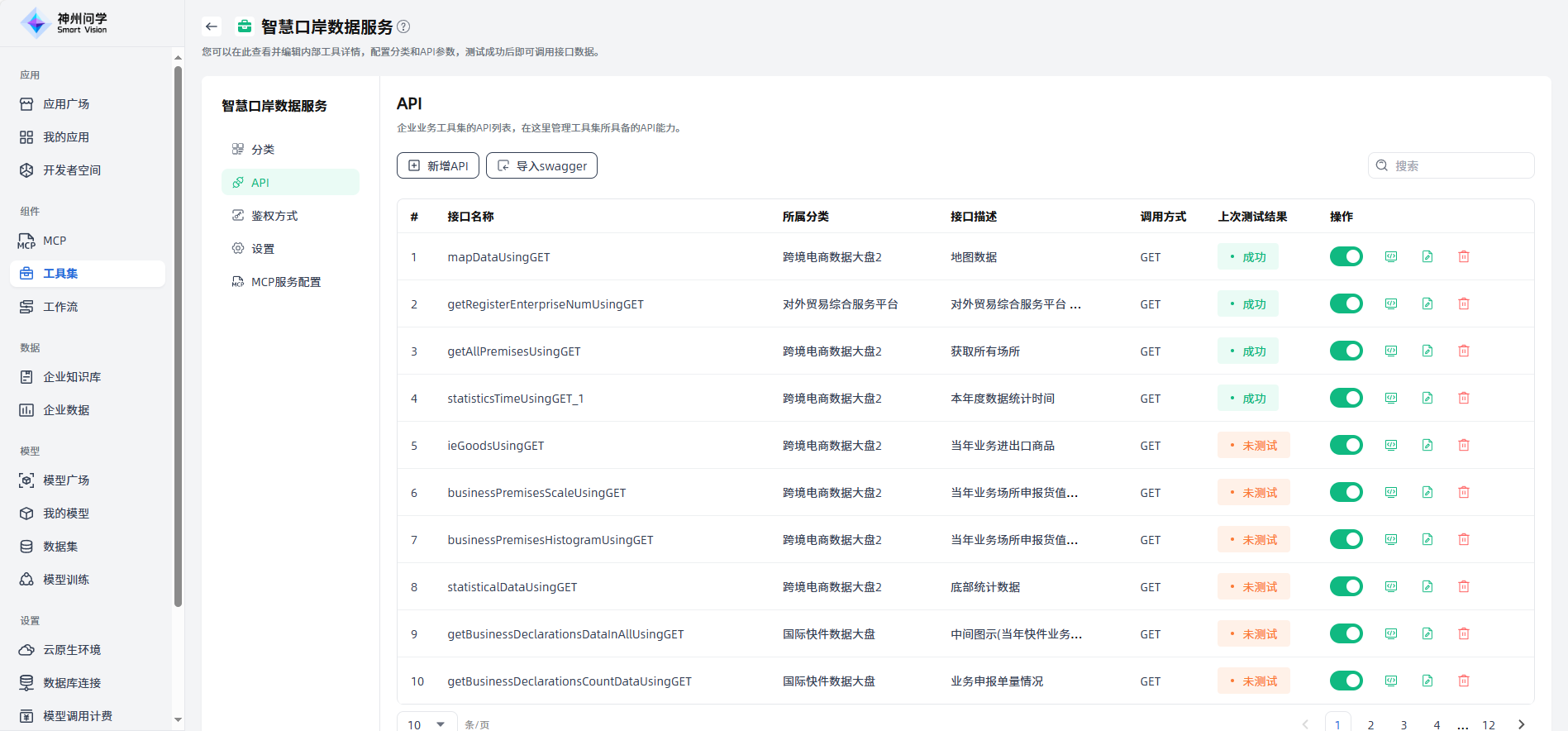Viewport: 1568px width, 731px height.
Task: Focus the 搜索 search input field
Action: (1459, 165)
